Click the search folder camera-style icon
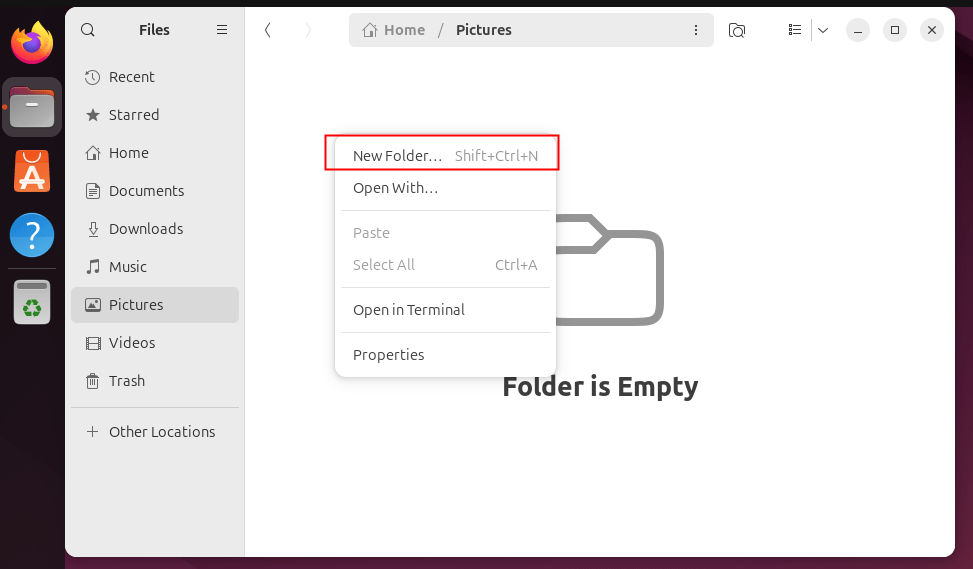The width and height of the screenshot is (973, 569). [737, 30]
